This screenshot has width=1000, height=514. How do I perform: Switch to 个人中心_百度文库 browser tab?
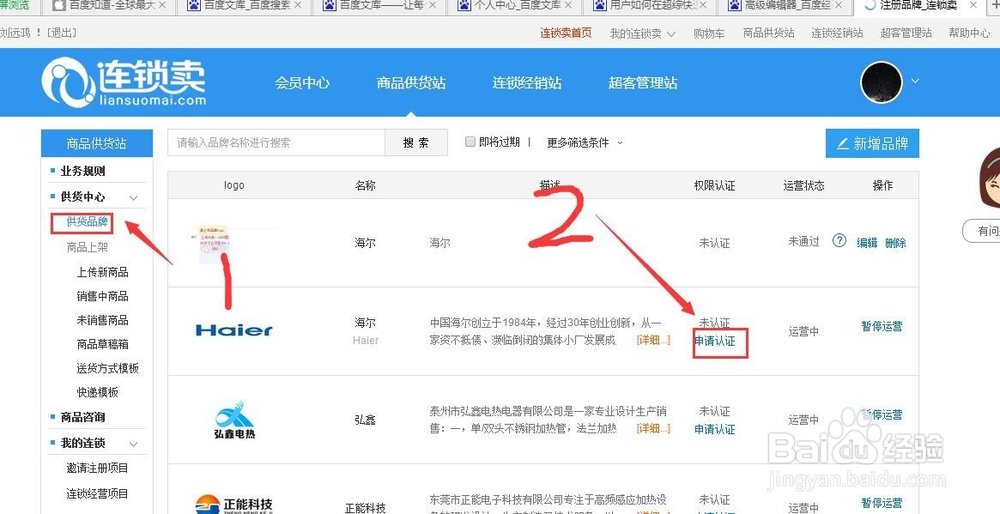tap(517, 6)
